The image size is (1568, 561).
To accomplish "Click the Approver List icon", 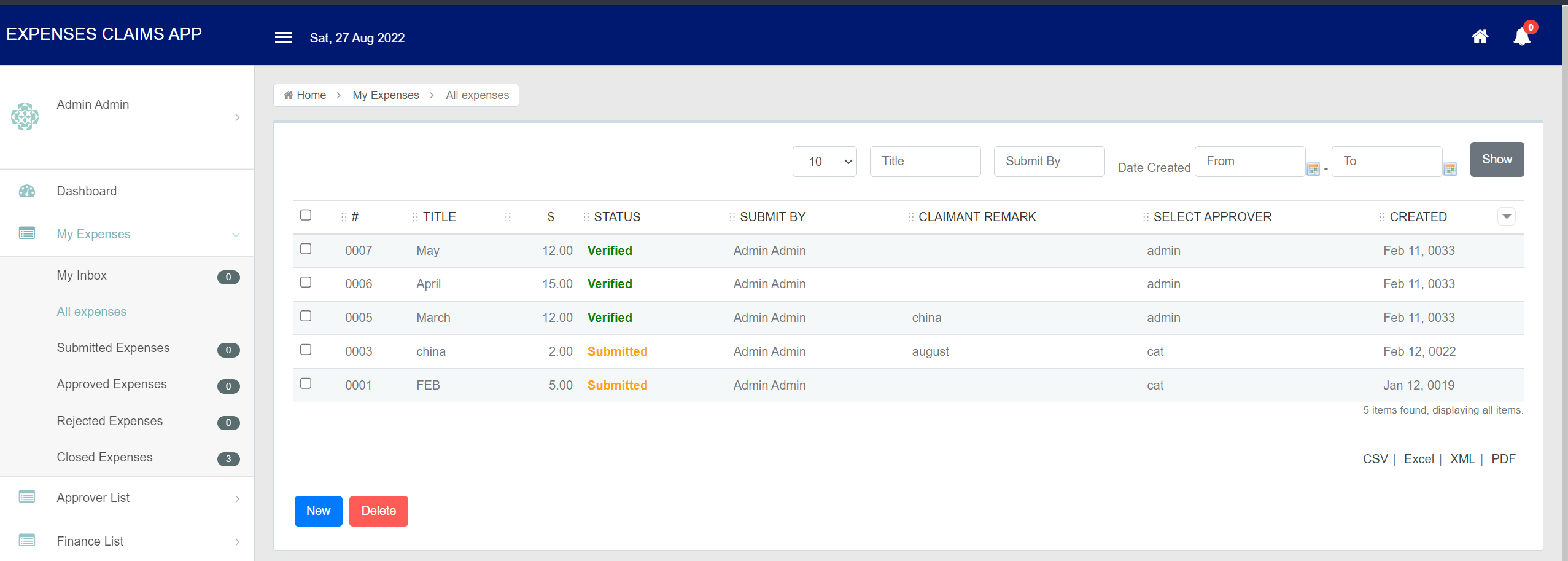I will pyautogui.click(x=27, y=497).
